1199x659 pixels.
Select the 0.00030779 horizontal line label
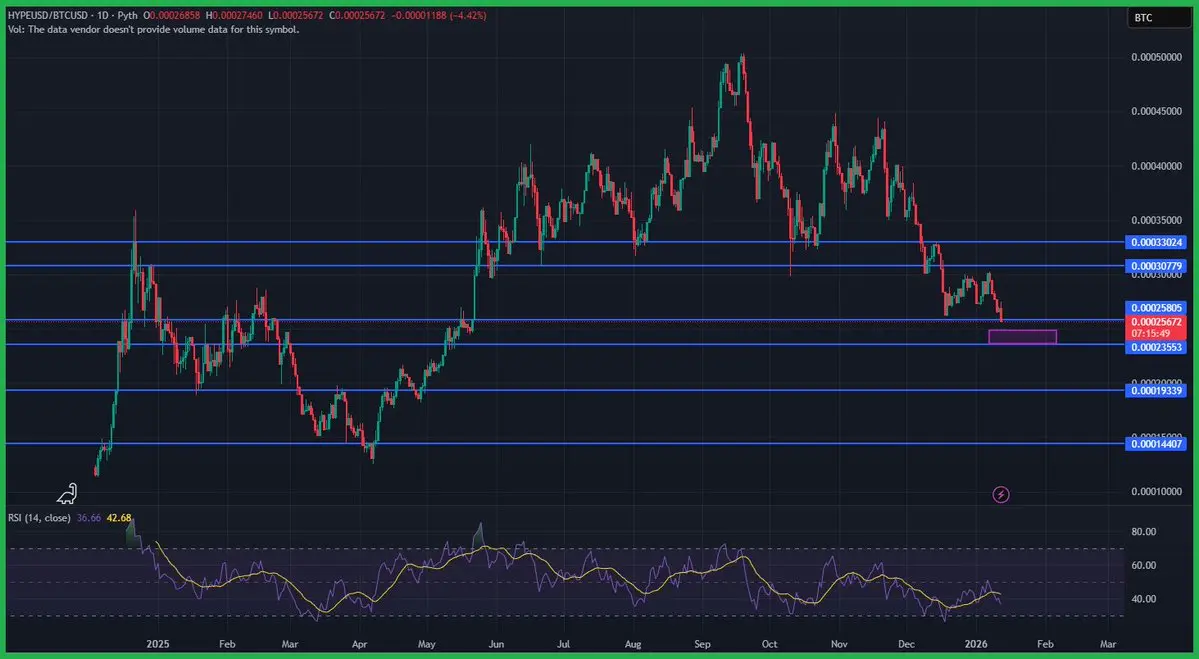click(x=1155, y=266)
